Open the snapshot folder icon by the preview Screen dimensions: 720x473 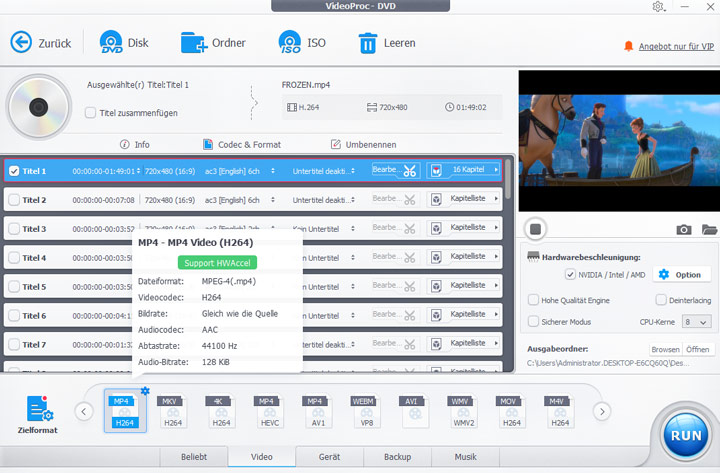[709, 229]
